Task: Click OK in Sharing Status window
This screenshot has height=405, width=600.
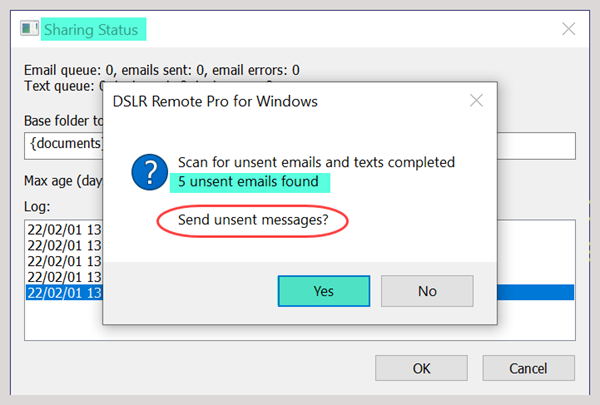Action: tap(421, 368)
